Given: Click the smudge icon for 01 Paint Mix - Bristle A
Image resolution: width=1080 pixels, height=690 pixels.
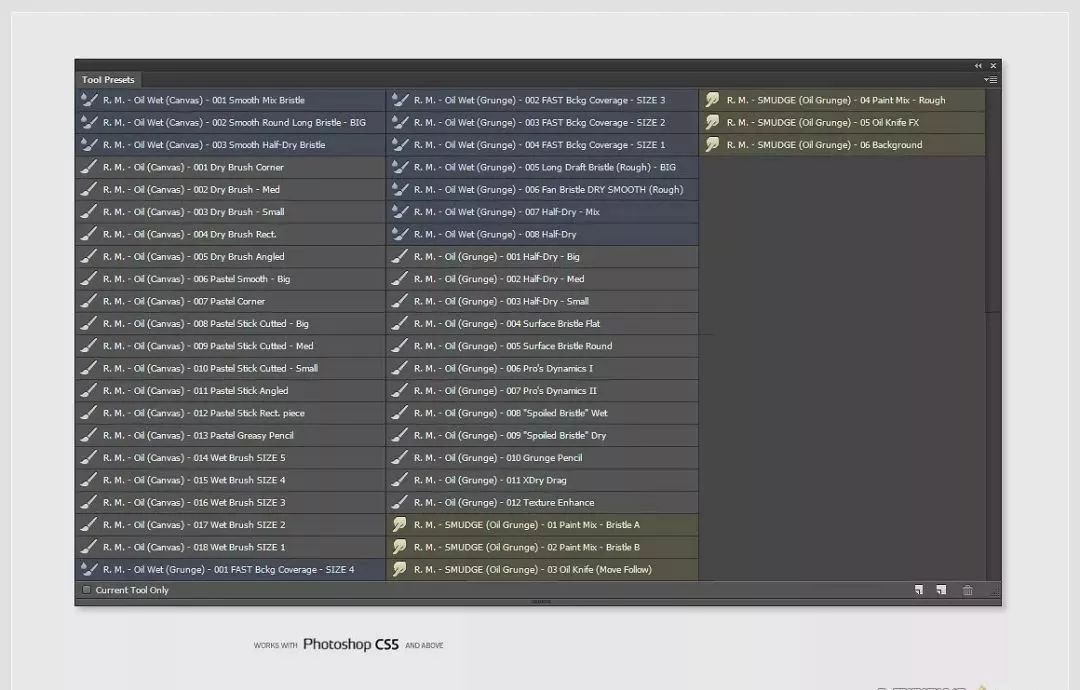Looking at the screenshot, I should coord(400,525).
